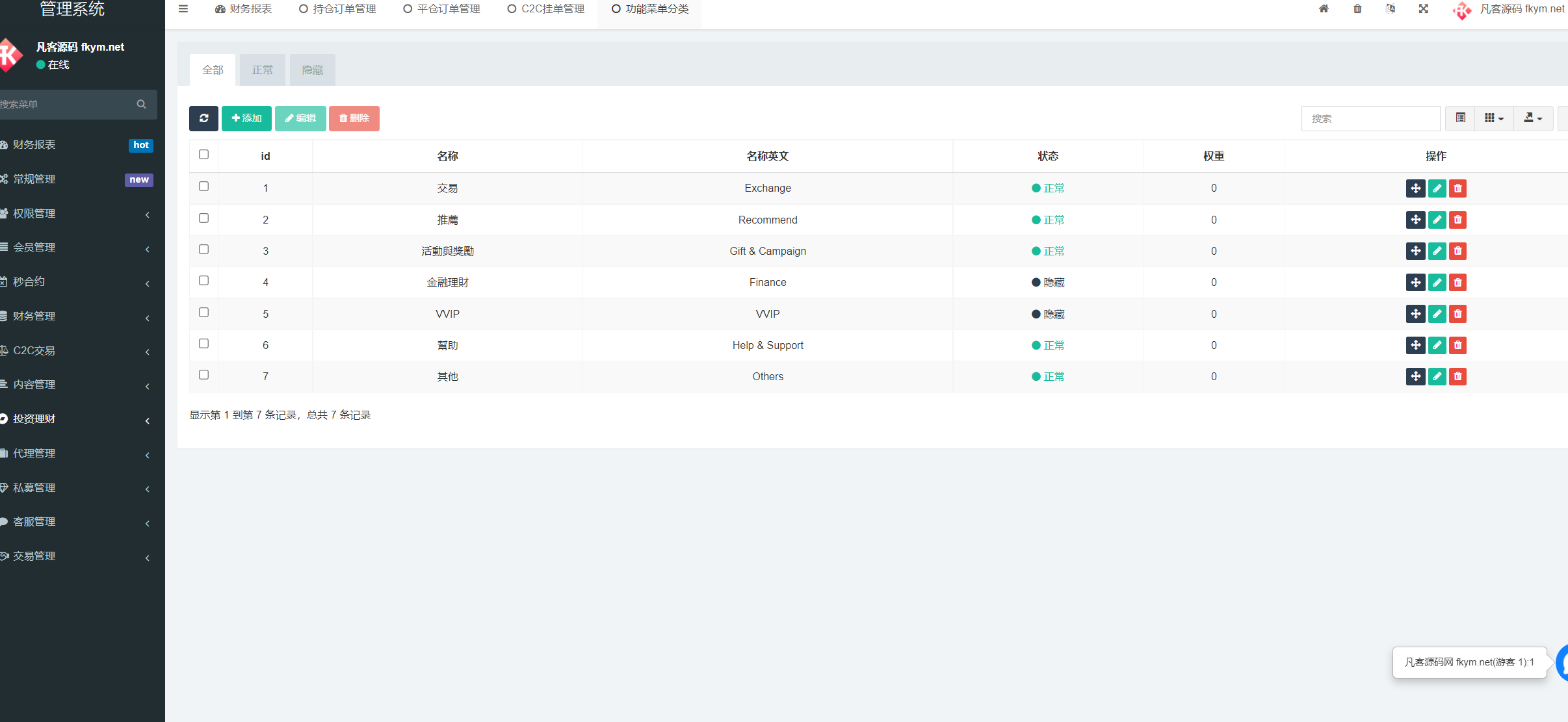The height and width of the screenshot is (722, 1568).
Task: Tick the checkbox for row Recommend
Action: pyautogui.click(x=203, y=217)
